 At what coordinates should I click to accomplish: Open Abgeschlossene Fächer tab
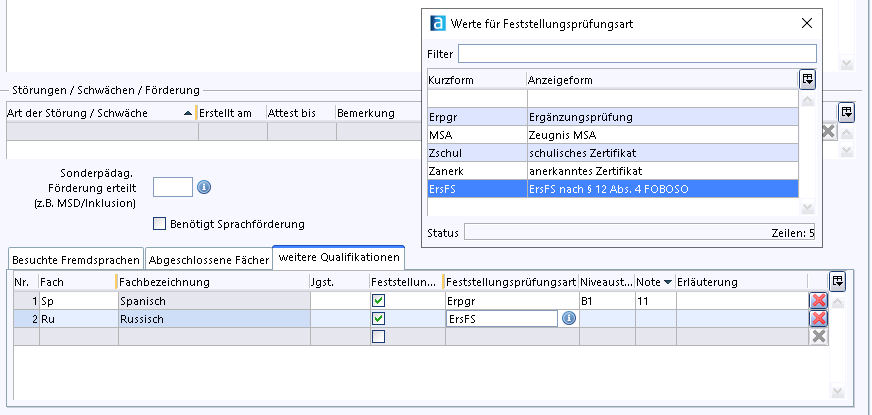pos(208,259)
